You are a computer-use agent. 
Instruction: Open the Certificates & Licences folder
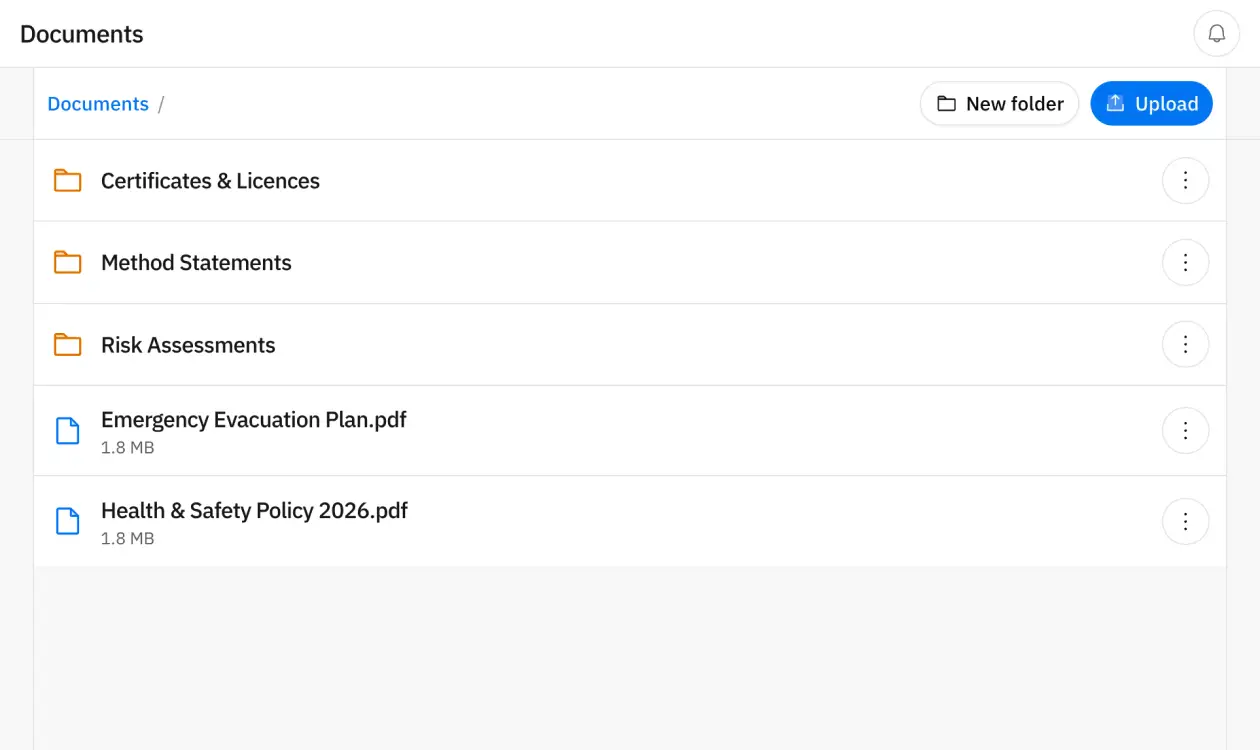[210, 181]
